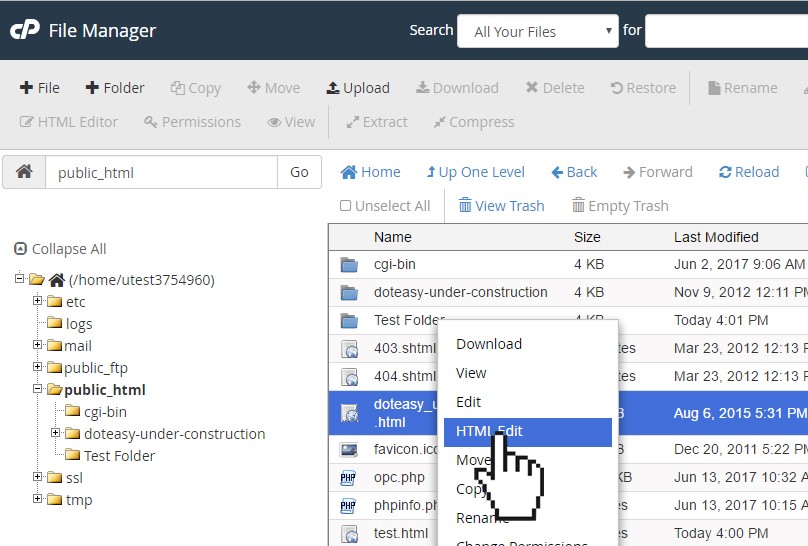The height and width of the screenshot is (546, 808).
Task: Click the Rename toolbar button
Action: (743, 88)
